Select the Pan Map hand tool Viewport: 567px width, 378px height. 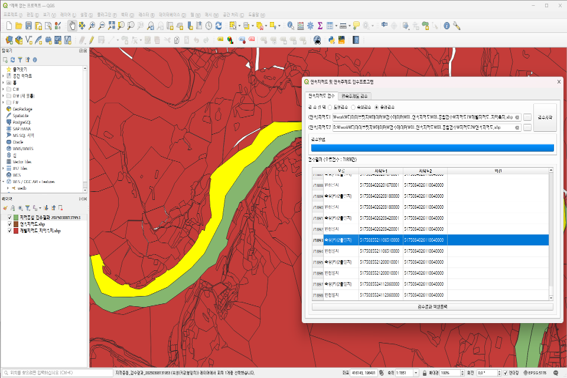point(72,26)
